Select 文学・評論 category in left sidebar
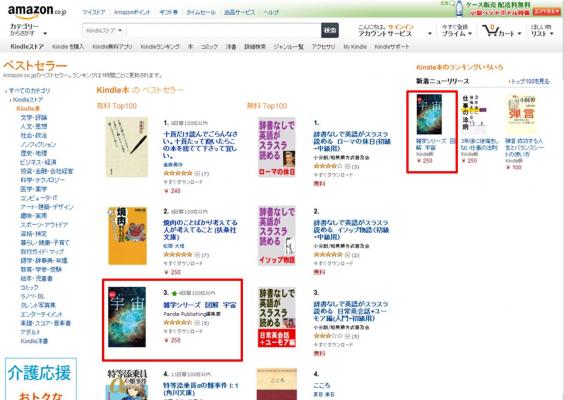This screenshot has width=564, height=400. [x=34, y=118]
